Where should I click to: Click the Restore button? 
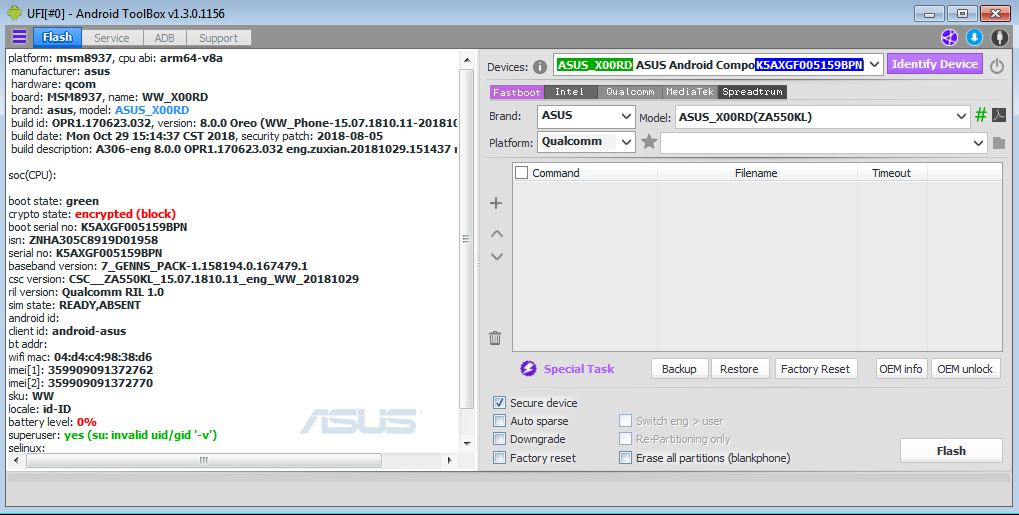740,369
